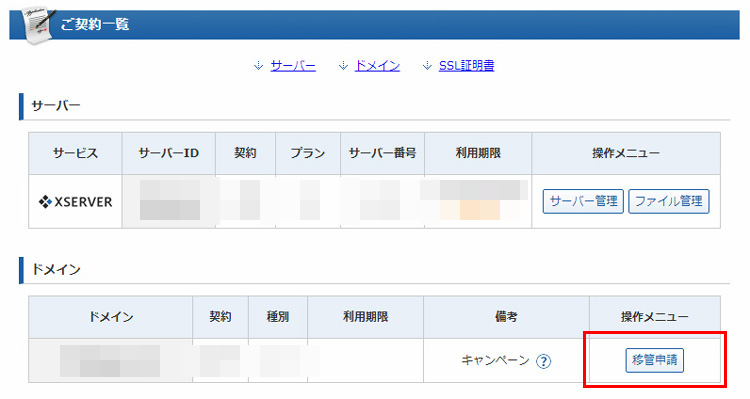750x399 pixels.
Task: Open the サーバー管理 button
Action: [583, 201]
